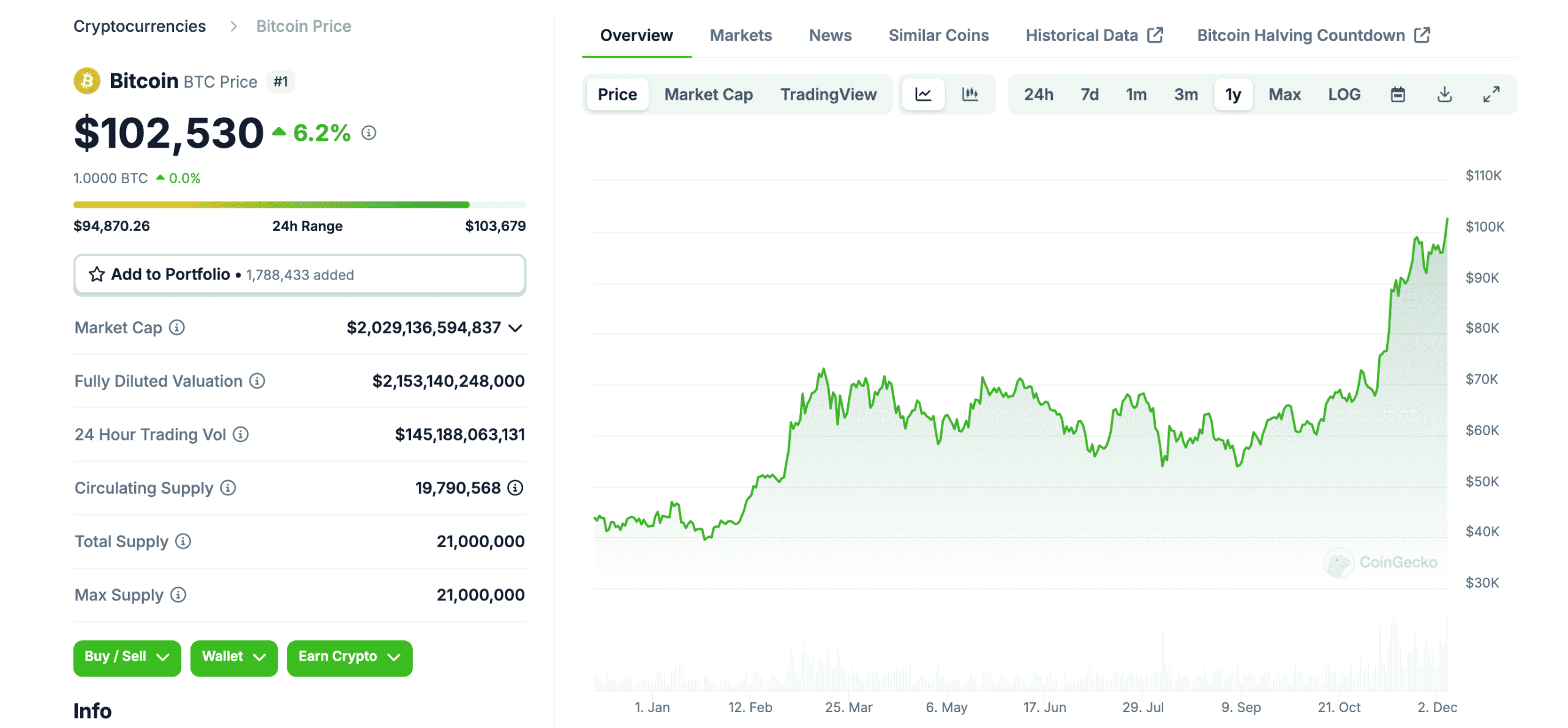This screenshot has height=728, width=1568.
Task: Click the 24 Hour Trading Vol info icon
Action: (241, 434)
